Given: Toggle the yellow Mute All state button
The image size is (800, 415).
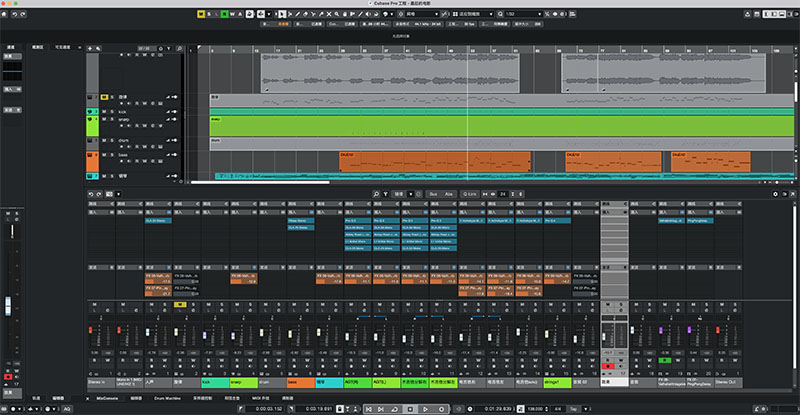Looking at the screenshot, I should pyautogui.click(x=201, y=14).
